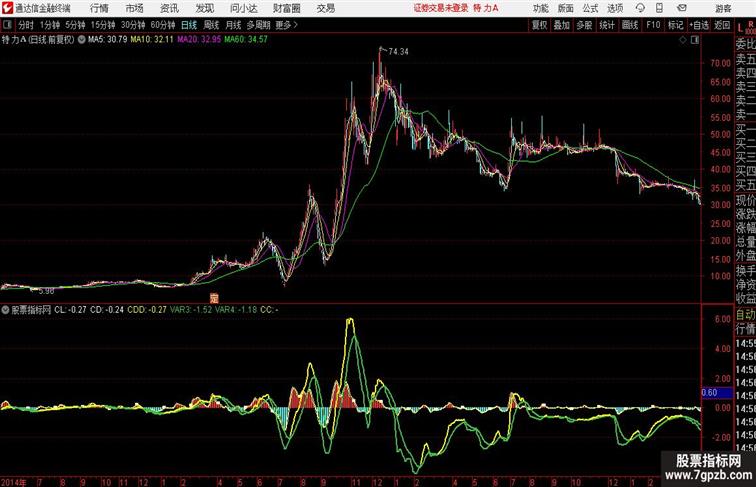
Task: Click the MA60: 34.57 label
Action: [245, 40]
